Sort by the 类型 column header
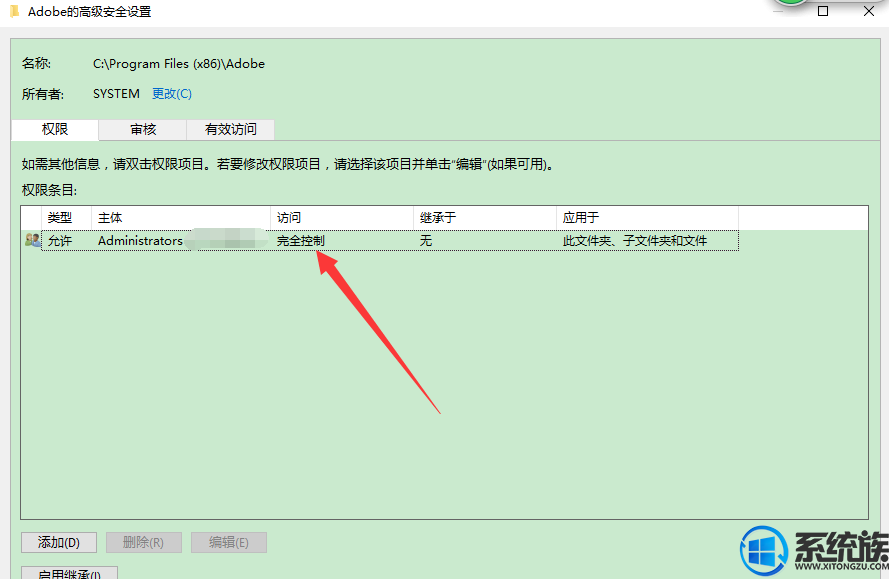Screen dimensions: 889x579 (66, 218)
